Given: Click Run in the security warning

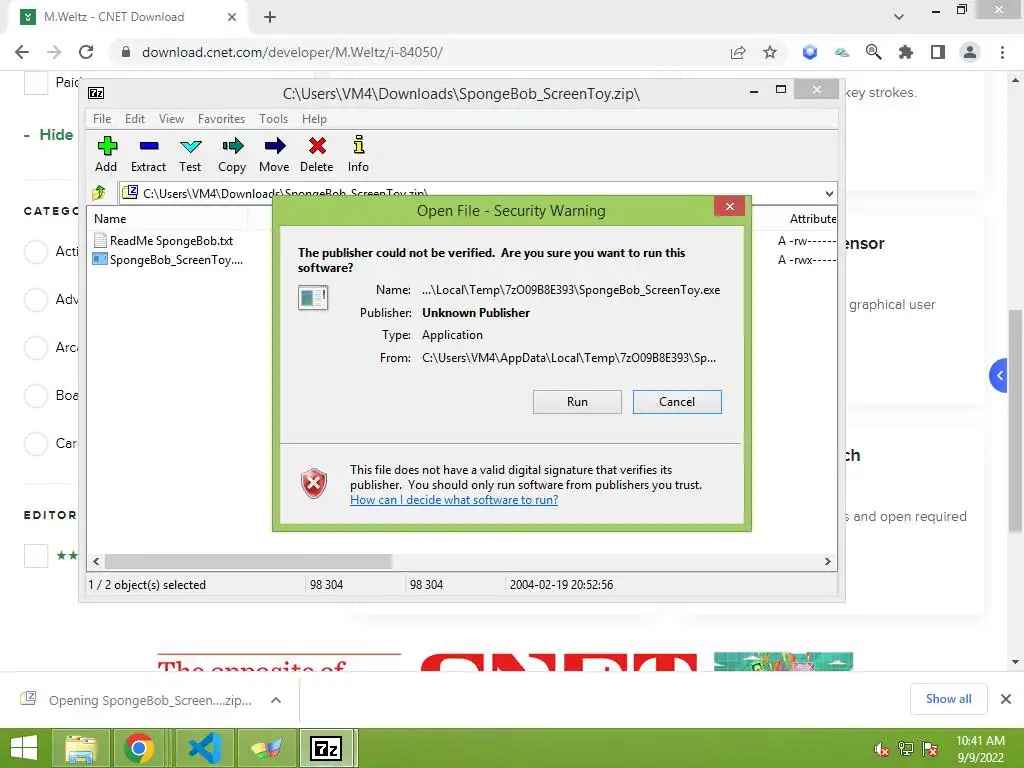Looking at the screenshot, I should (577, 402).
